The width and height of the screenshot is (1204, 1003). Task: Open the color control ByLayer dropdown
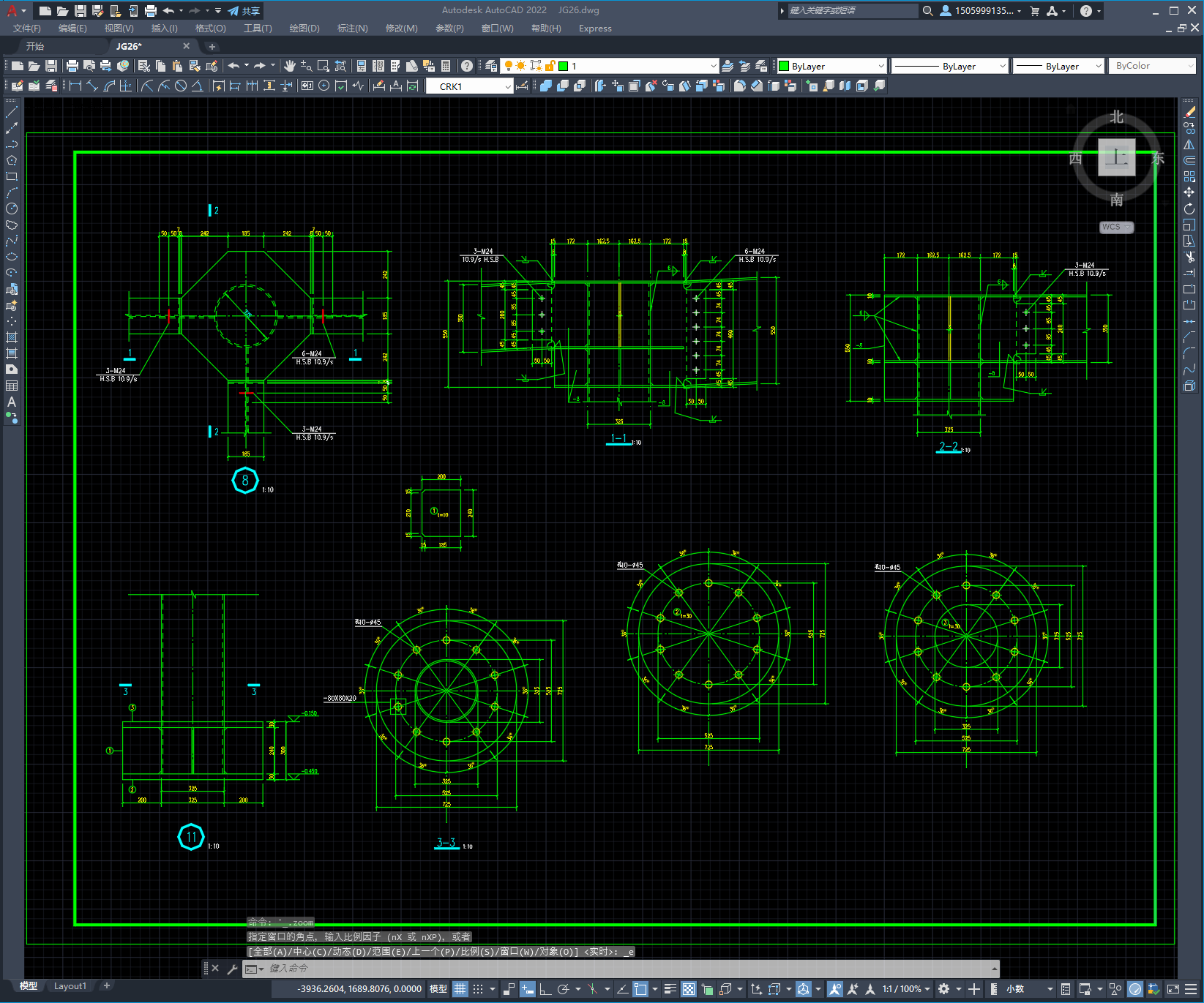(x=832, y=66)
